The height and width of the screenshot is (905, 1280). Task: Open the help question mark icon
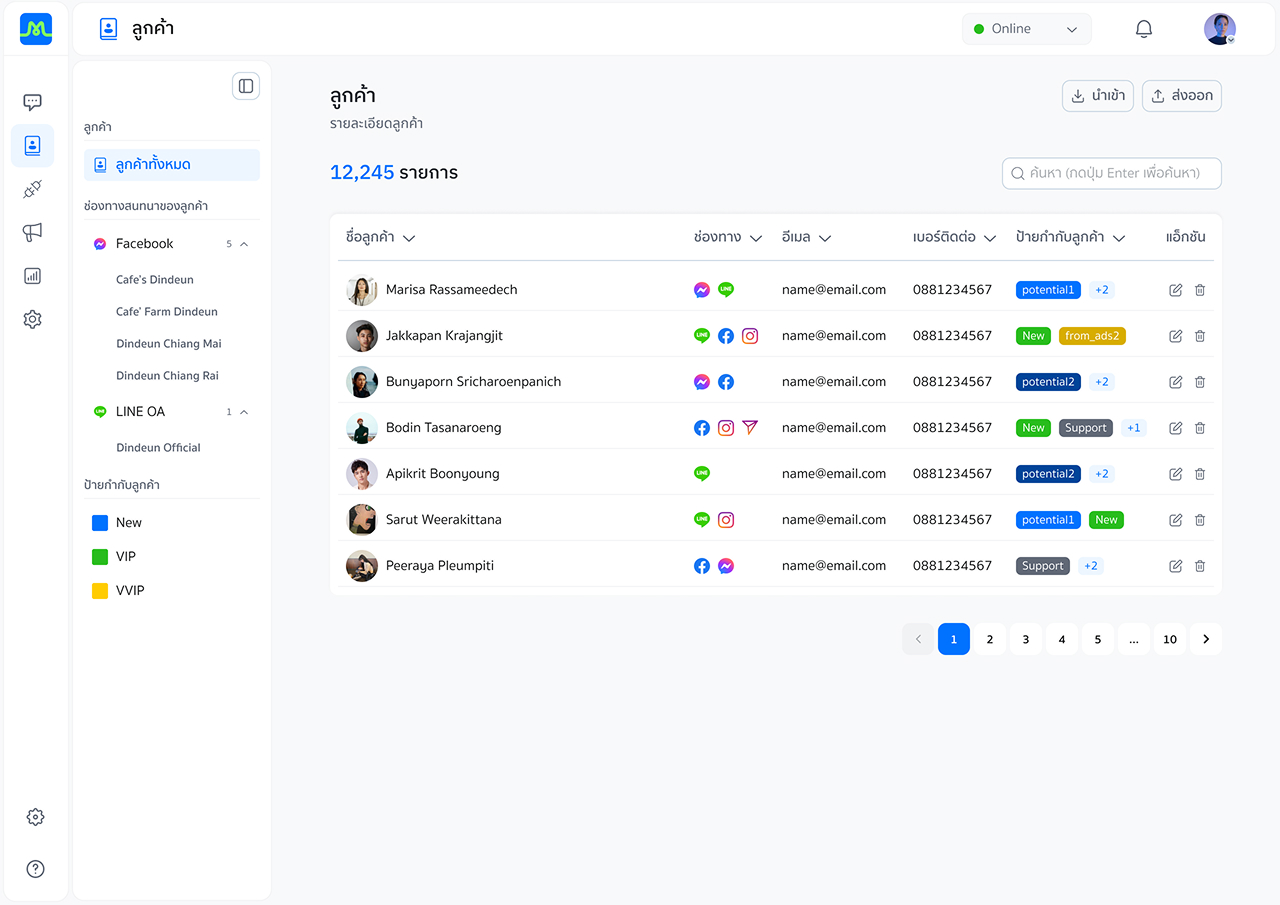click(35, 869)
